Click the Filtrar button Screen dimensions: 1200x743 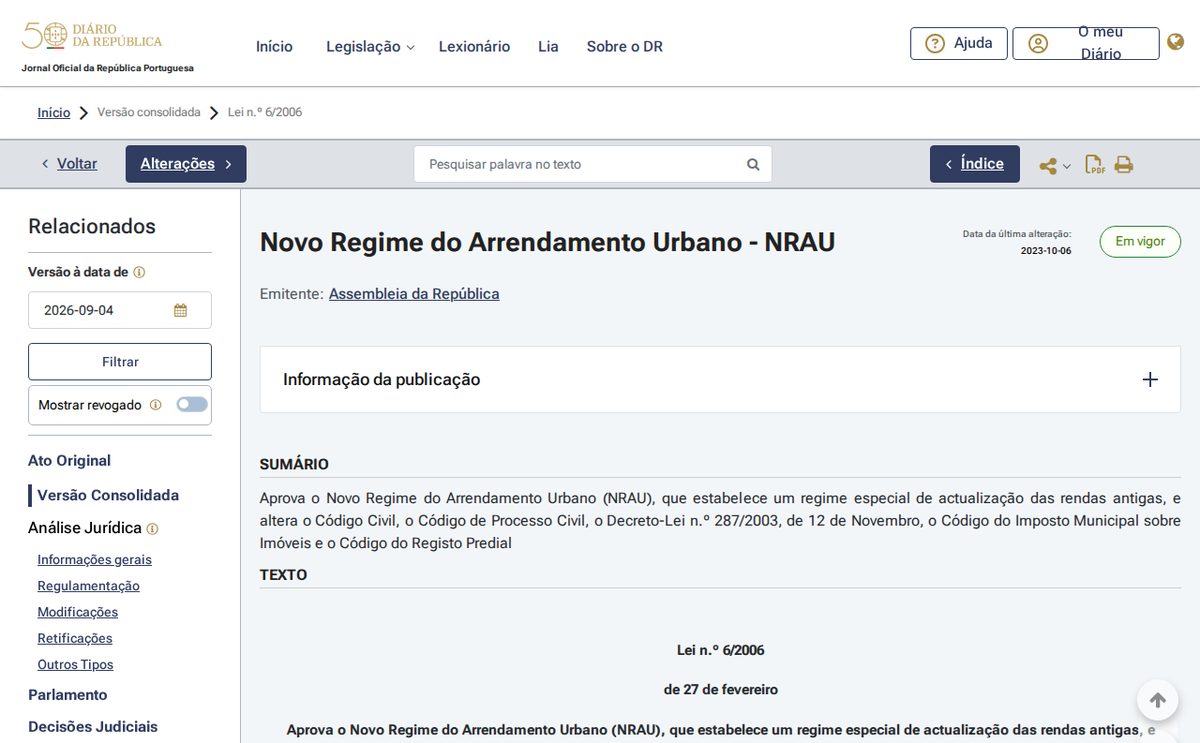point(120,361)
